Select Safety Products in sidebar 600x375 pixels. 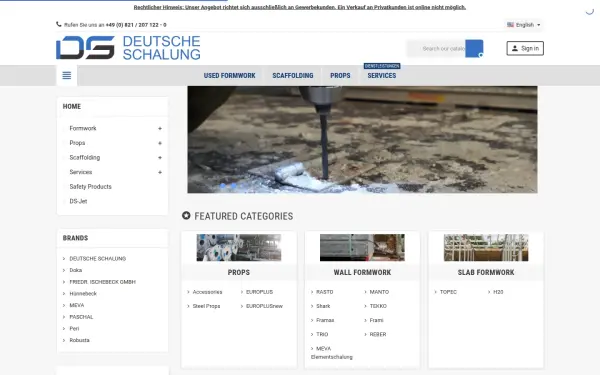(90, 186)
